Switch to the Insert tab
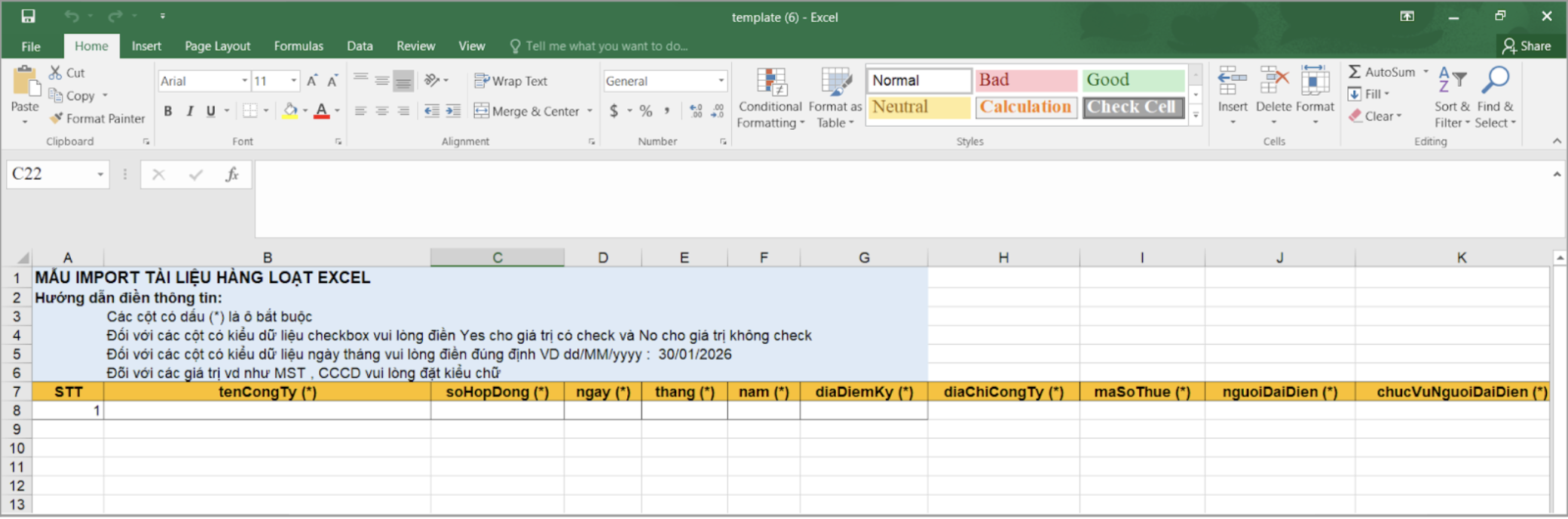Viewport: 1568px width, 519px height. pos(146,46)
